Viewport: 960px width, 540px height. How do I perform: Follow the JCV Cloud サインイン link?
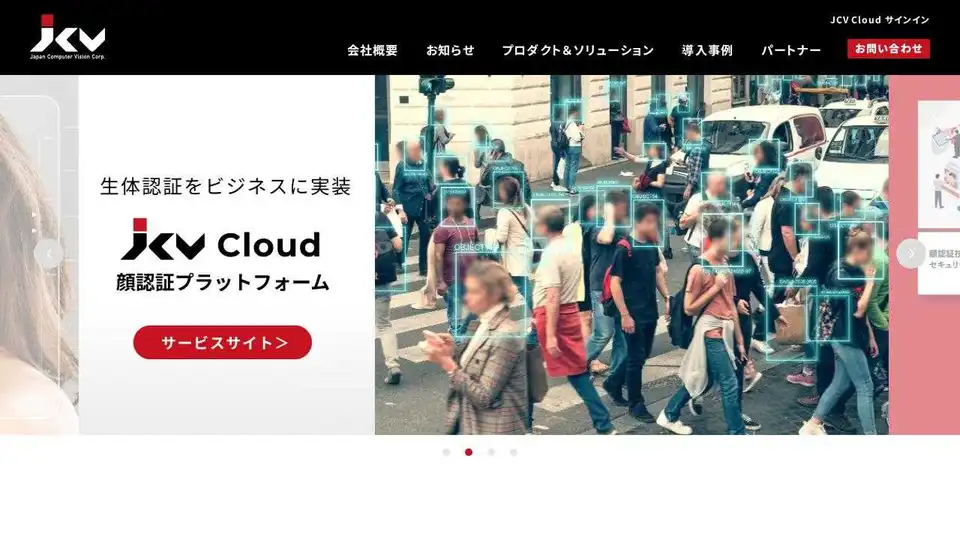click(879, 20)
